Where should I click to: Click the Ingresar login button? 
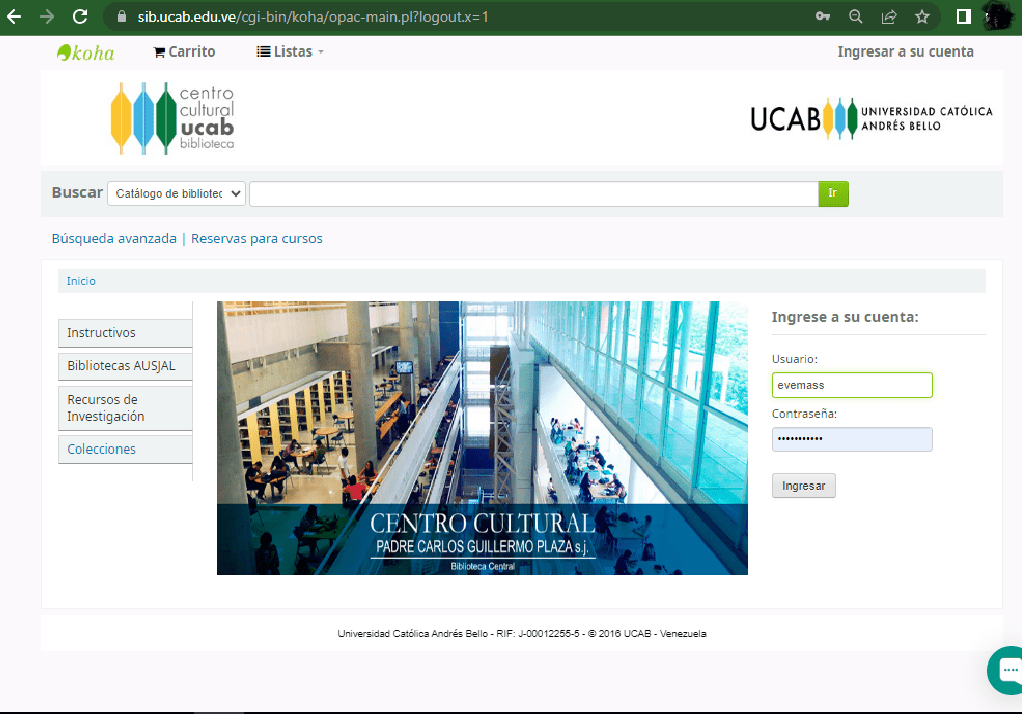click(804, 486)
